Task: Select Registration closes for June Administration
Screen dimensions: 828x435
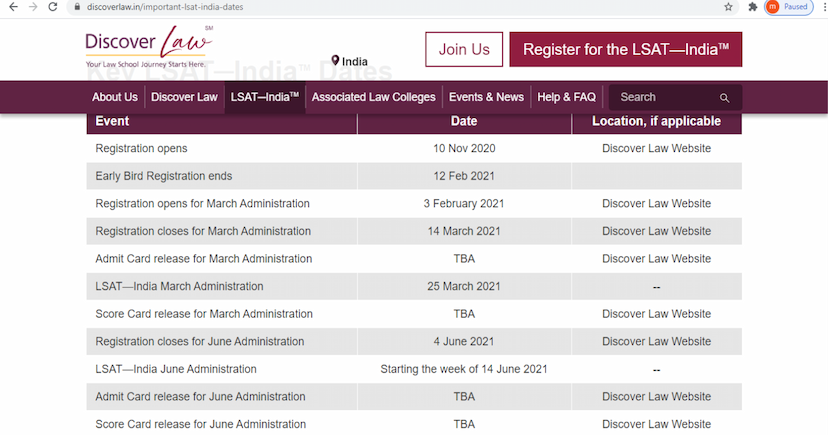Action: click(x=200, y=341)
